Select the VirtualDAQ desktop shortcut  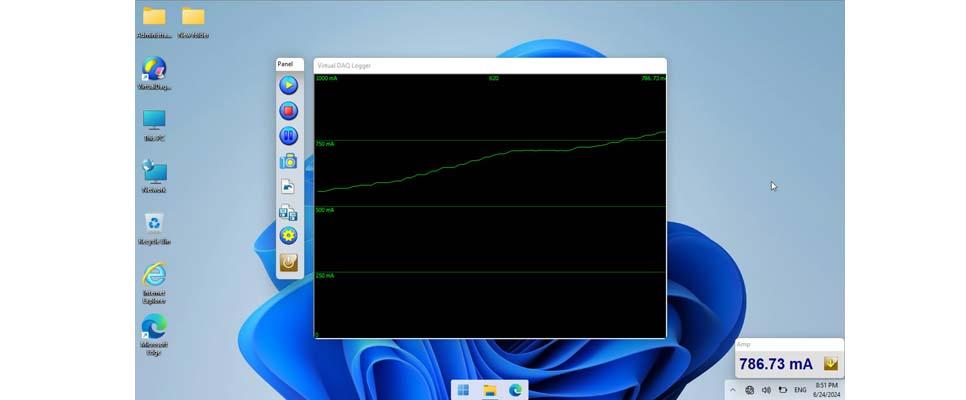tap(154, 73)
